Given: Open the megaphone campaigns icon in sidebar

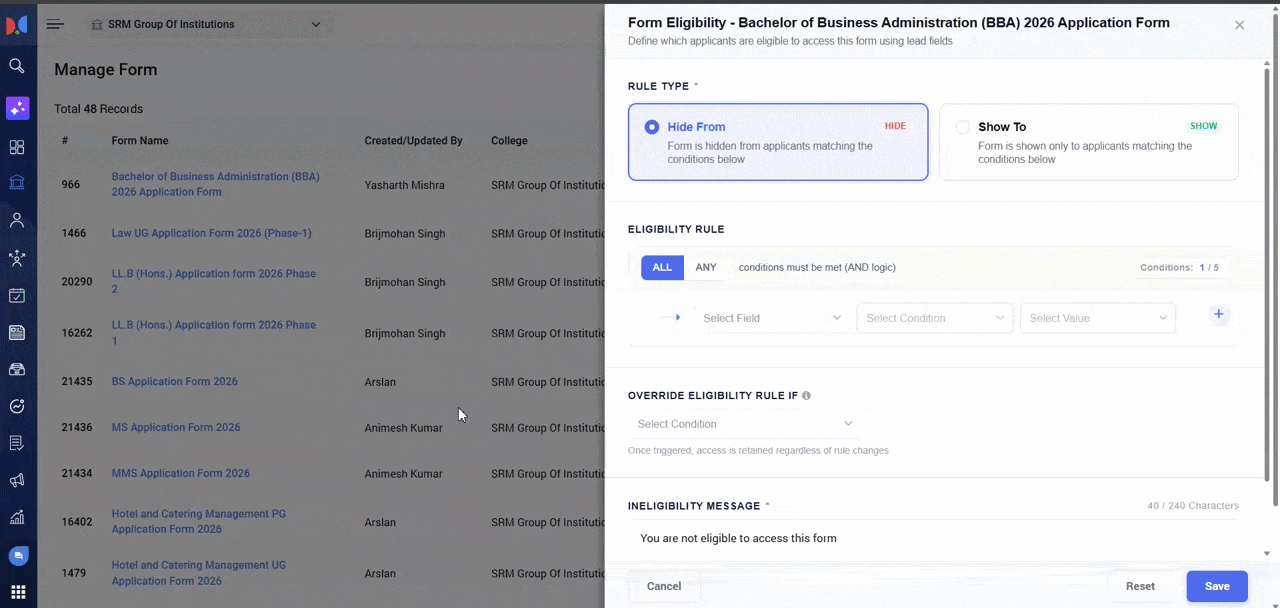Looking at the screenshot, I should (17, 480).
